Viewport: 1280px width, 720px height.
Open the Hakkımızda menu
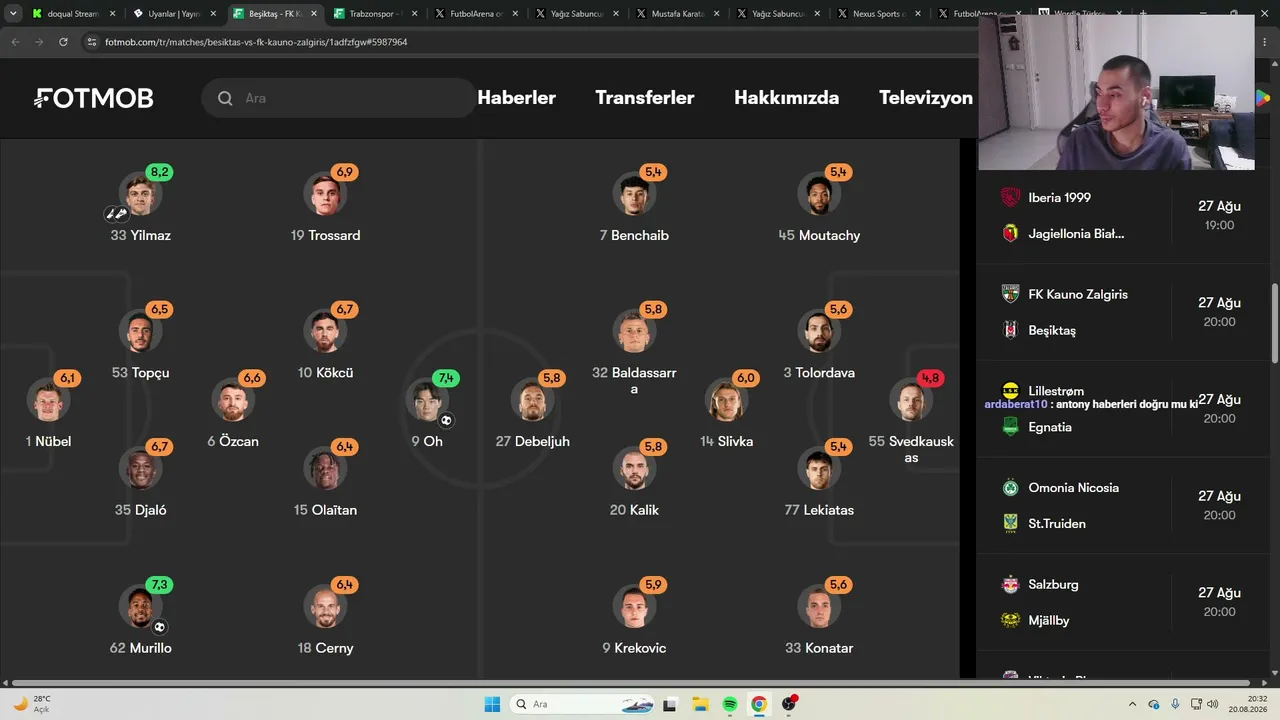tap(786, 98)
